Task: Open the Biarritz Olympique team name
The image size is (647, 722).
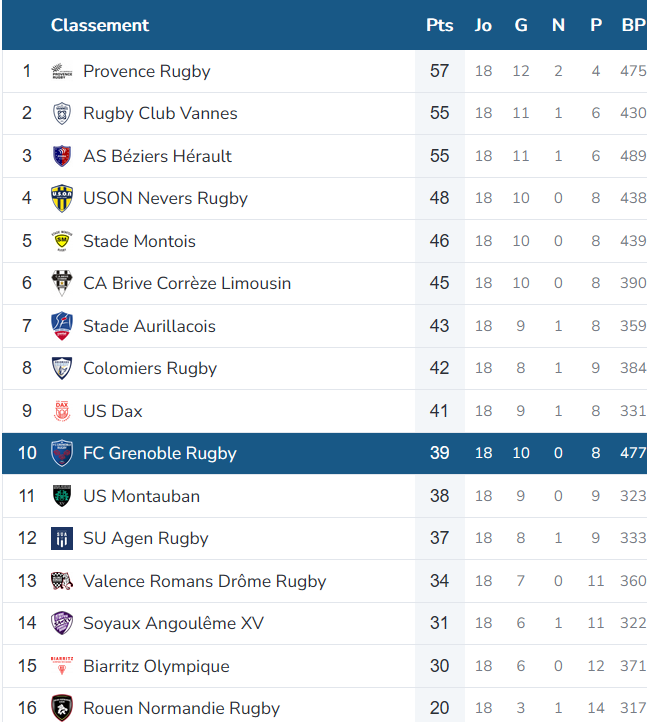Action: tap(156, 666)
